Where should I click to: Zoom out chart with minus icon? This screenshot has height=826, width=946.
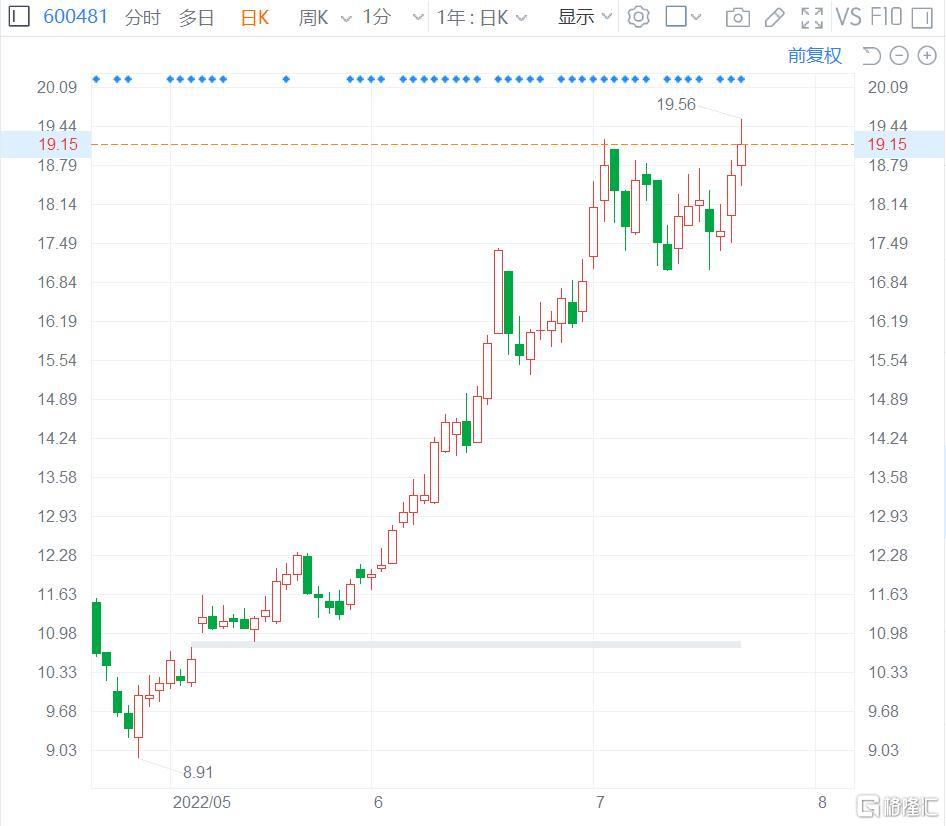tap(899, 56)
